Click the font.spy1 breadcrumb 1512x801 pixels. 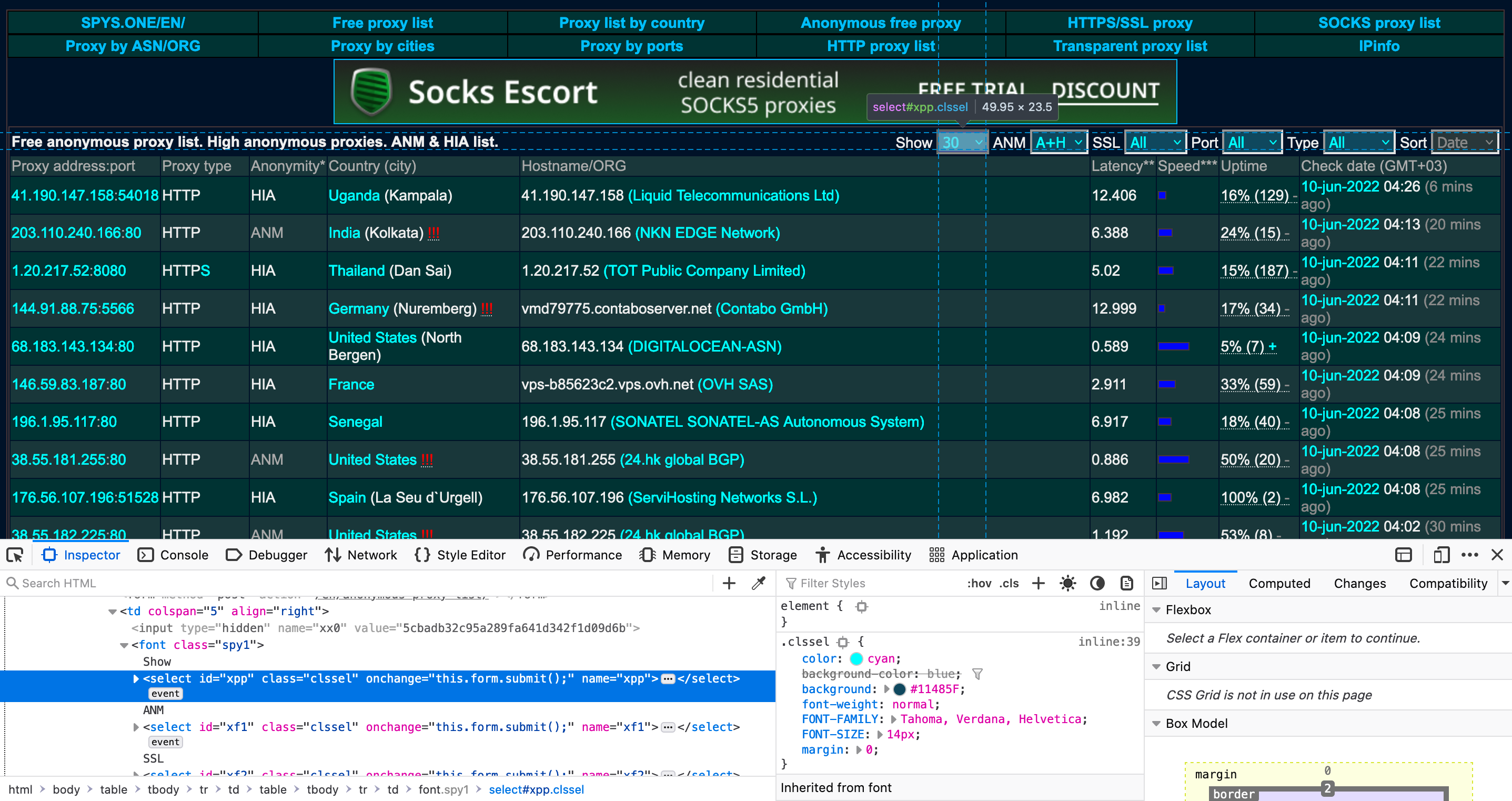[443, 789]
